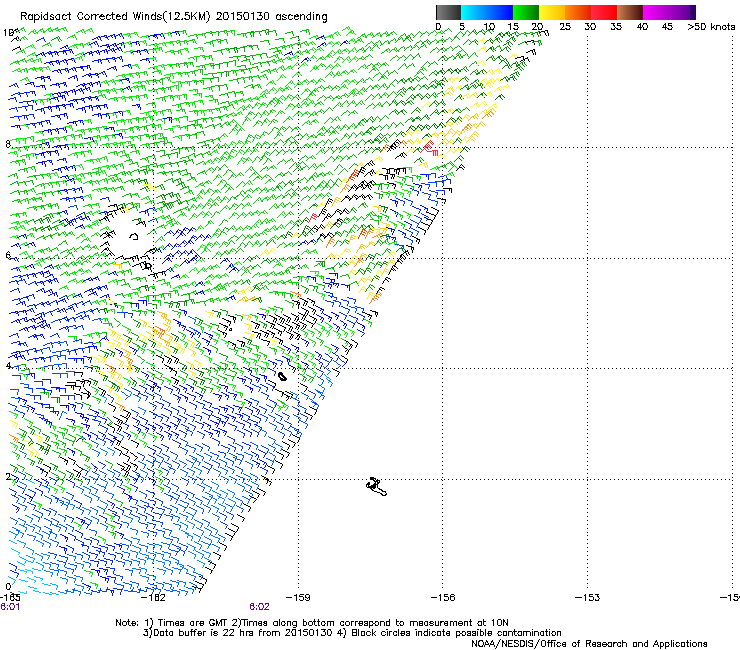Pick the red 30-35 knots legend swatch
This screenshot has width=740, height=650.
604,12
